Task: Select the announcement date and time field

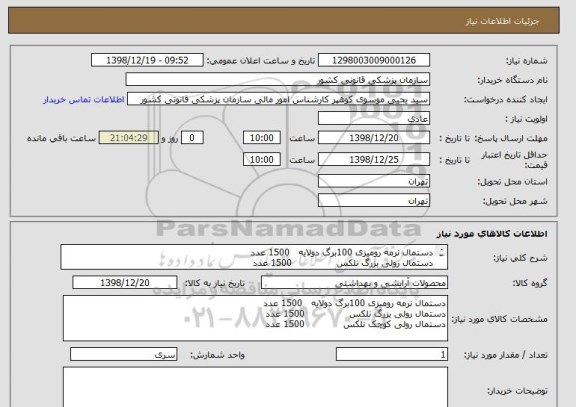Action: click(147, 60)
